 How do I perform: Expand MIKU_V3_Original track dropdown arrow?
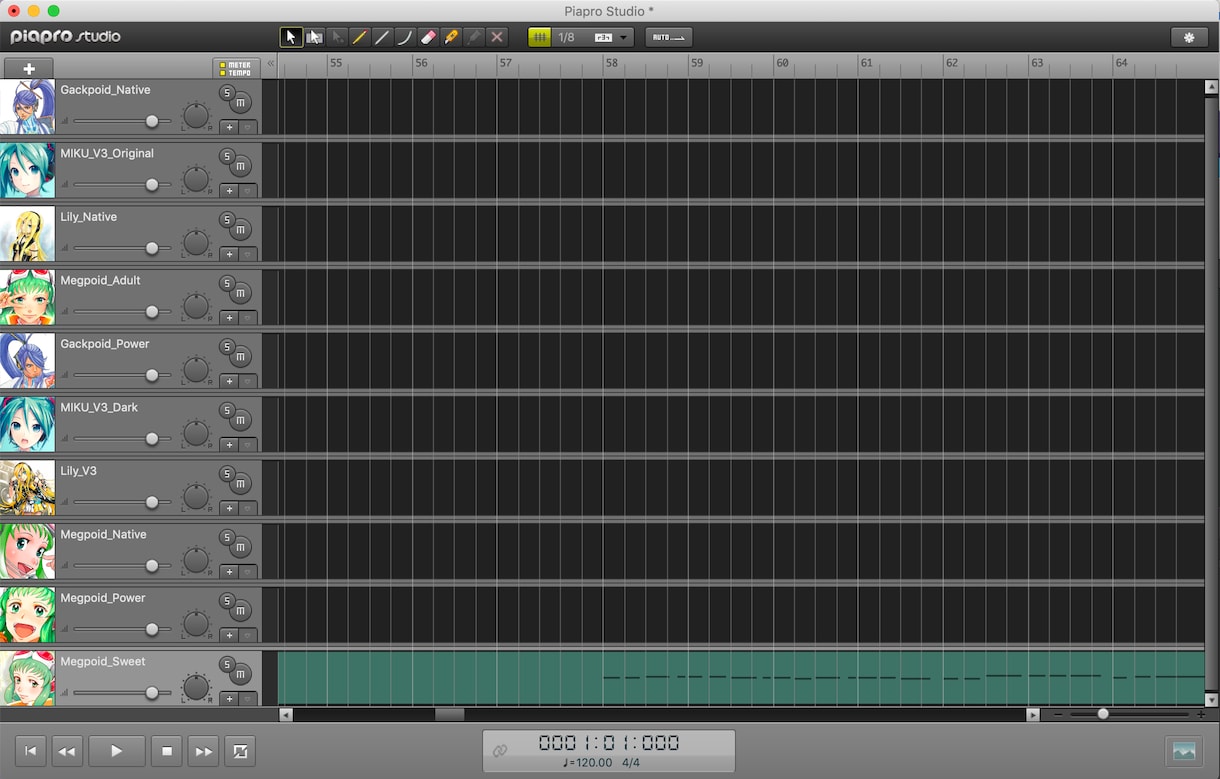[247, 191]
